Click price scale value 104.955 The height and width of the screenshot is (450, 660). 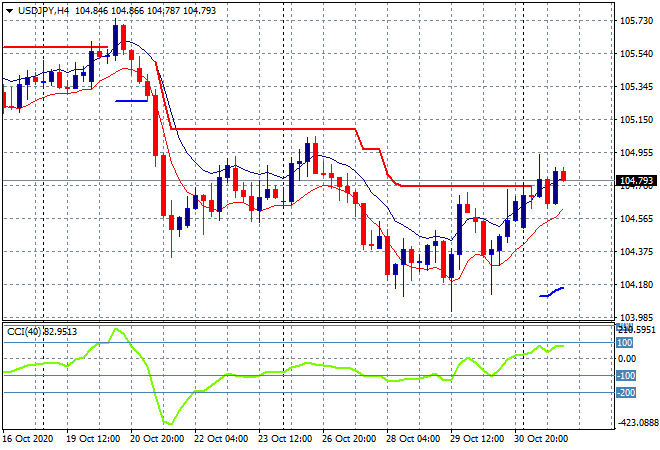tap(636, 152)
